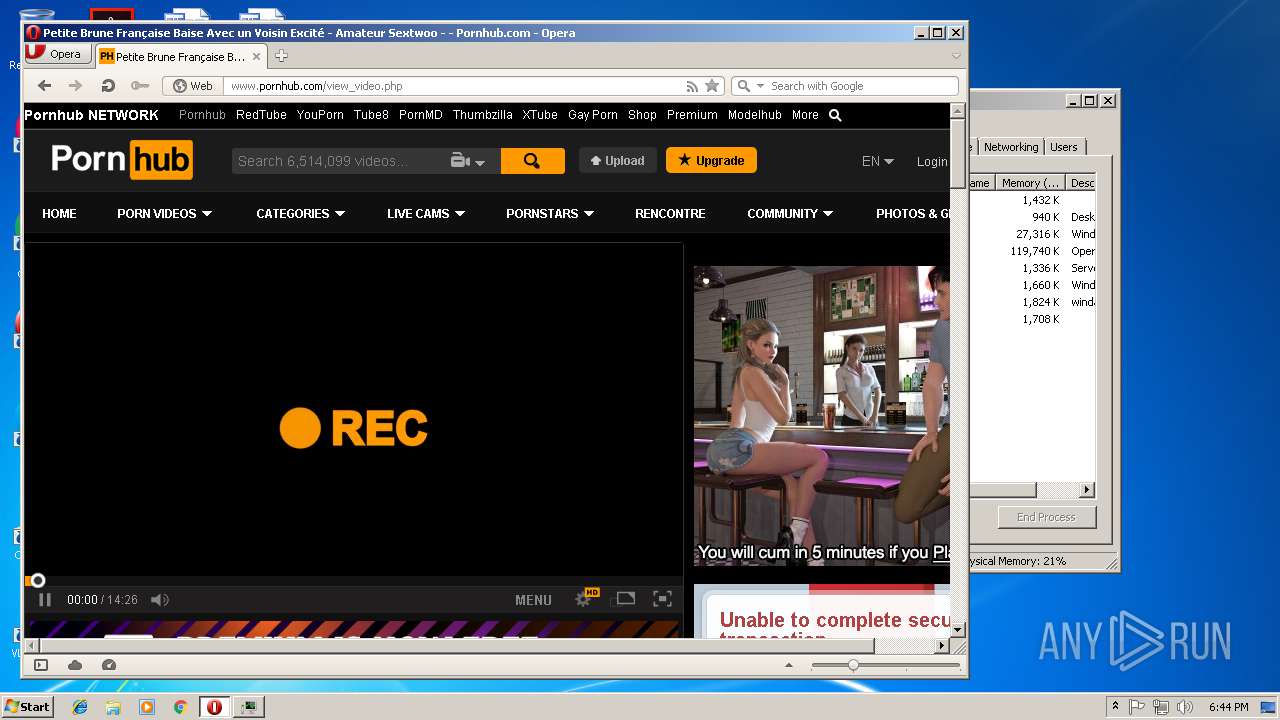Open the More link in network bar
The width and height of the screenshot is (1280, 720).
[x=805, y=115]
